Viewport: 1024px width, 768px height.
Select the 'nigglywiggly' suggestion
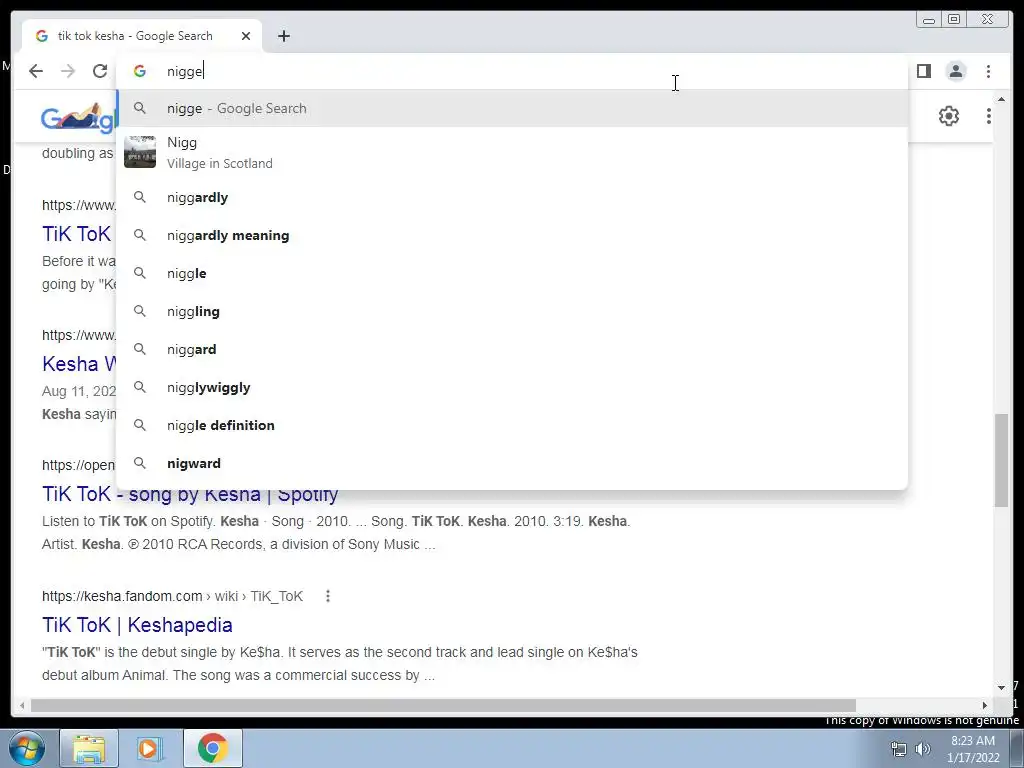tap(512, 387)
